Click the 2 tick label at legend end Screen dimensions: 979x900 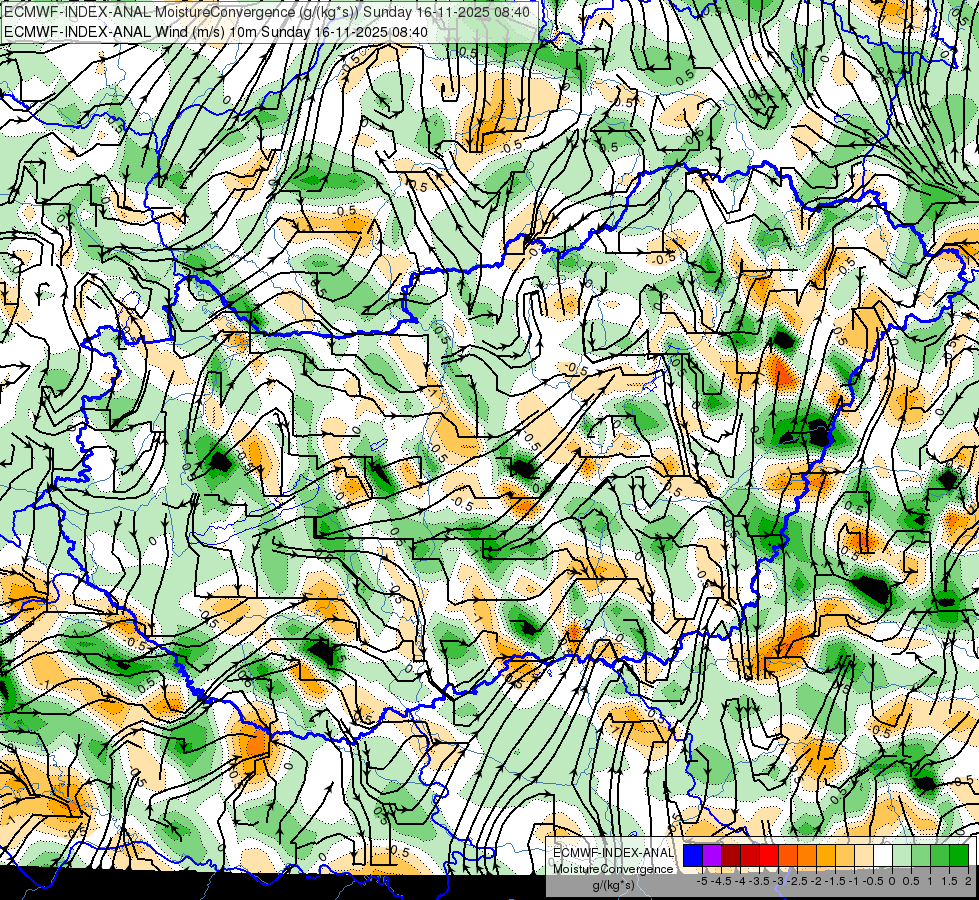click(x=968, y=881)
